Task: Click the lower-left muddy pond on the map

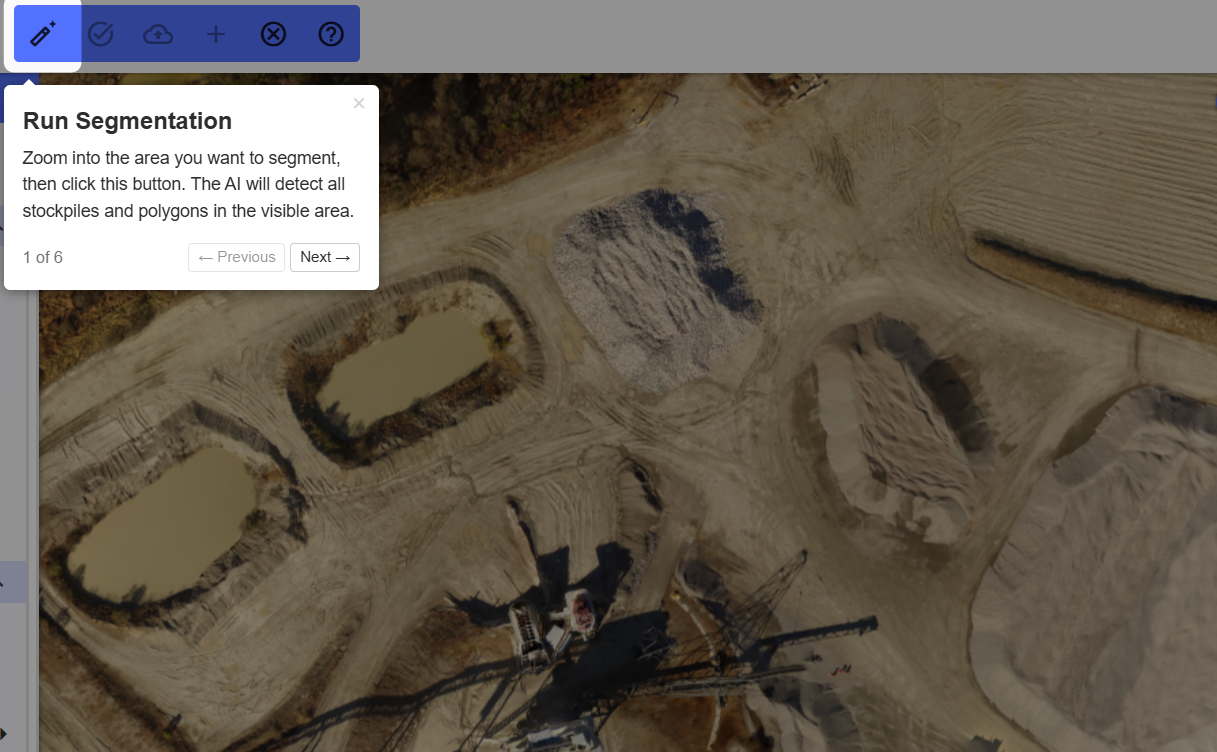Action: [165, 520]
